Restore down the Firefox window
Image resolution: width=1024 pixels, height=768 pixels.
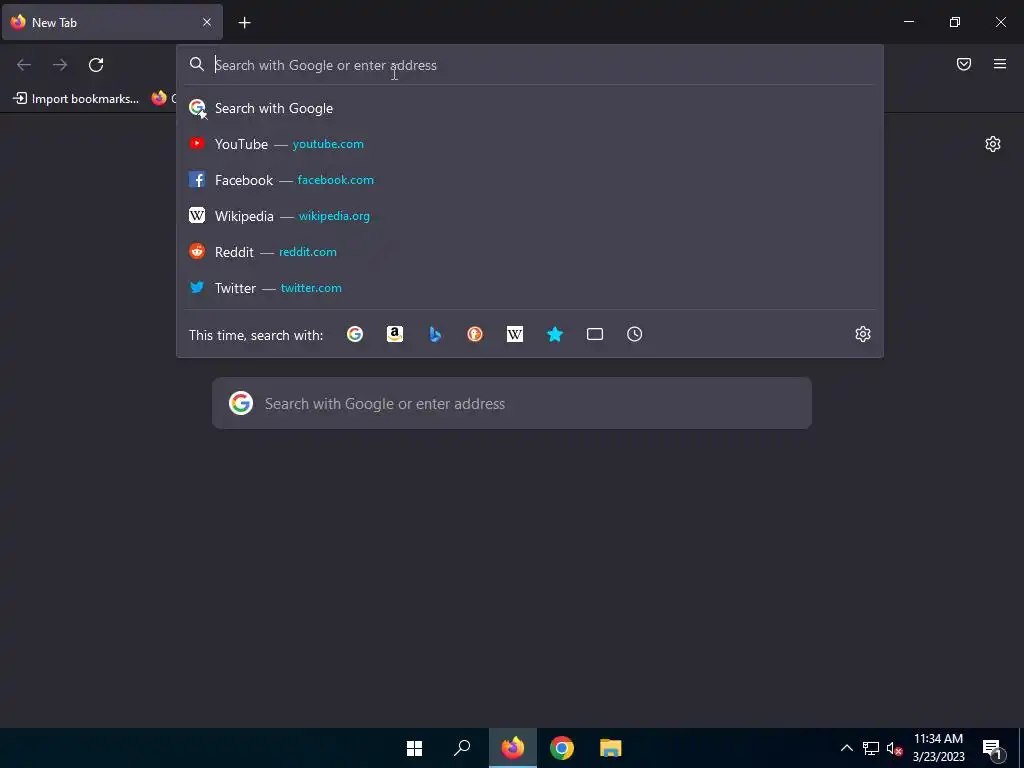coord(955,22)
